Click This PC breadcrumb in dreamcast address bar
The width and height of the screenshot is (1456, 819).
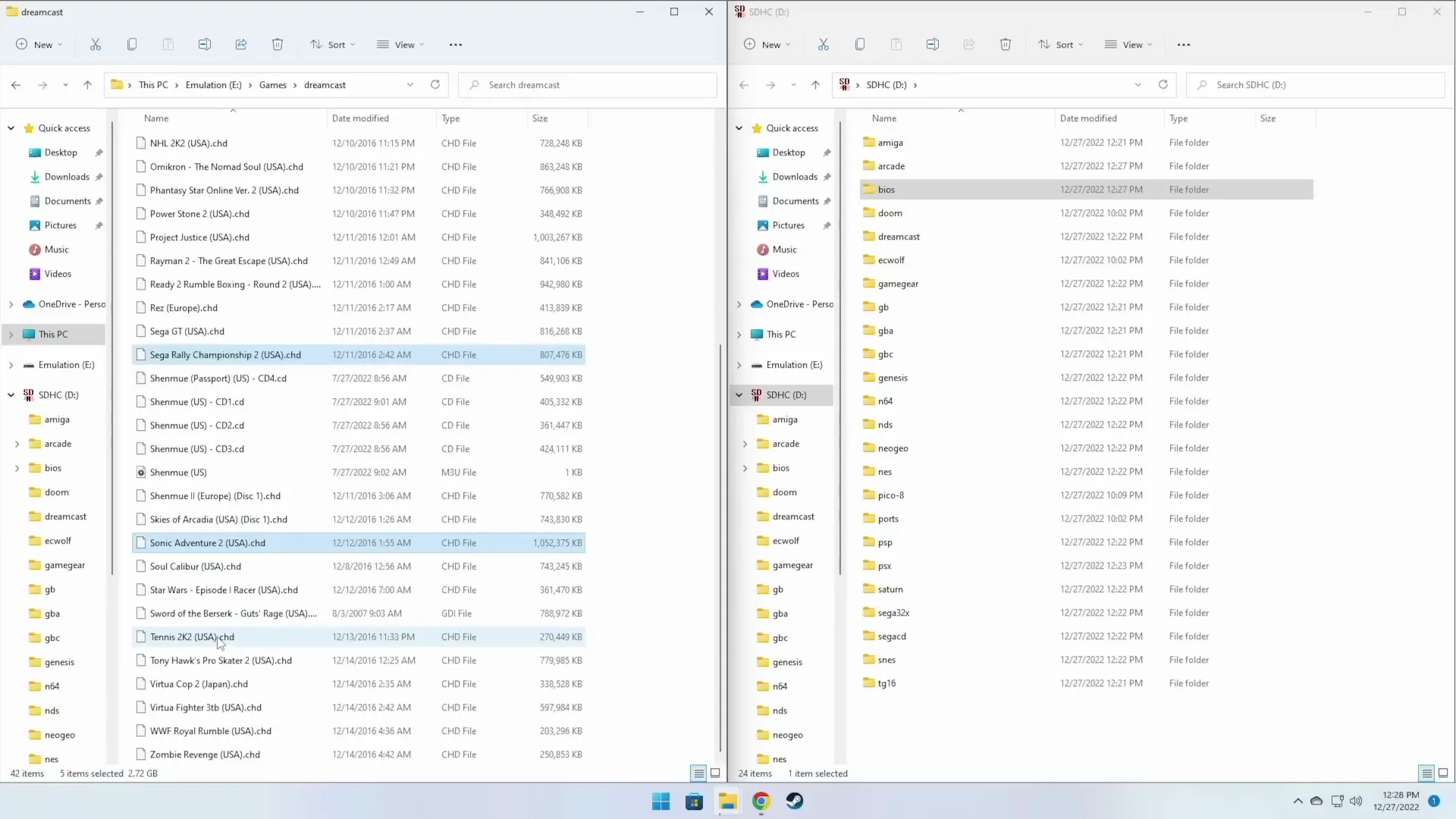(153, 85)
